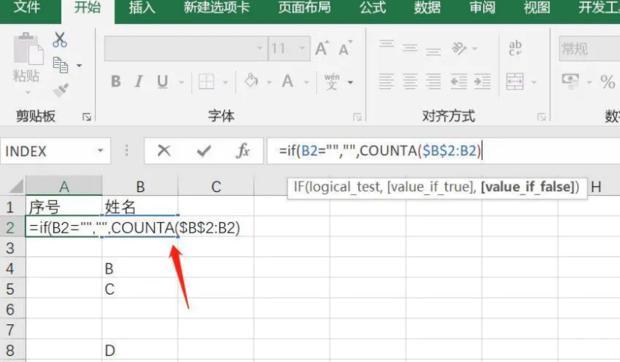
Task: Click Center alignment icon
Action: tap(410, 81)
